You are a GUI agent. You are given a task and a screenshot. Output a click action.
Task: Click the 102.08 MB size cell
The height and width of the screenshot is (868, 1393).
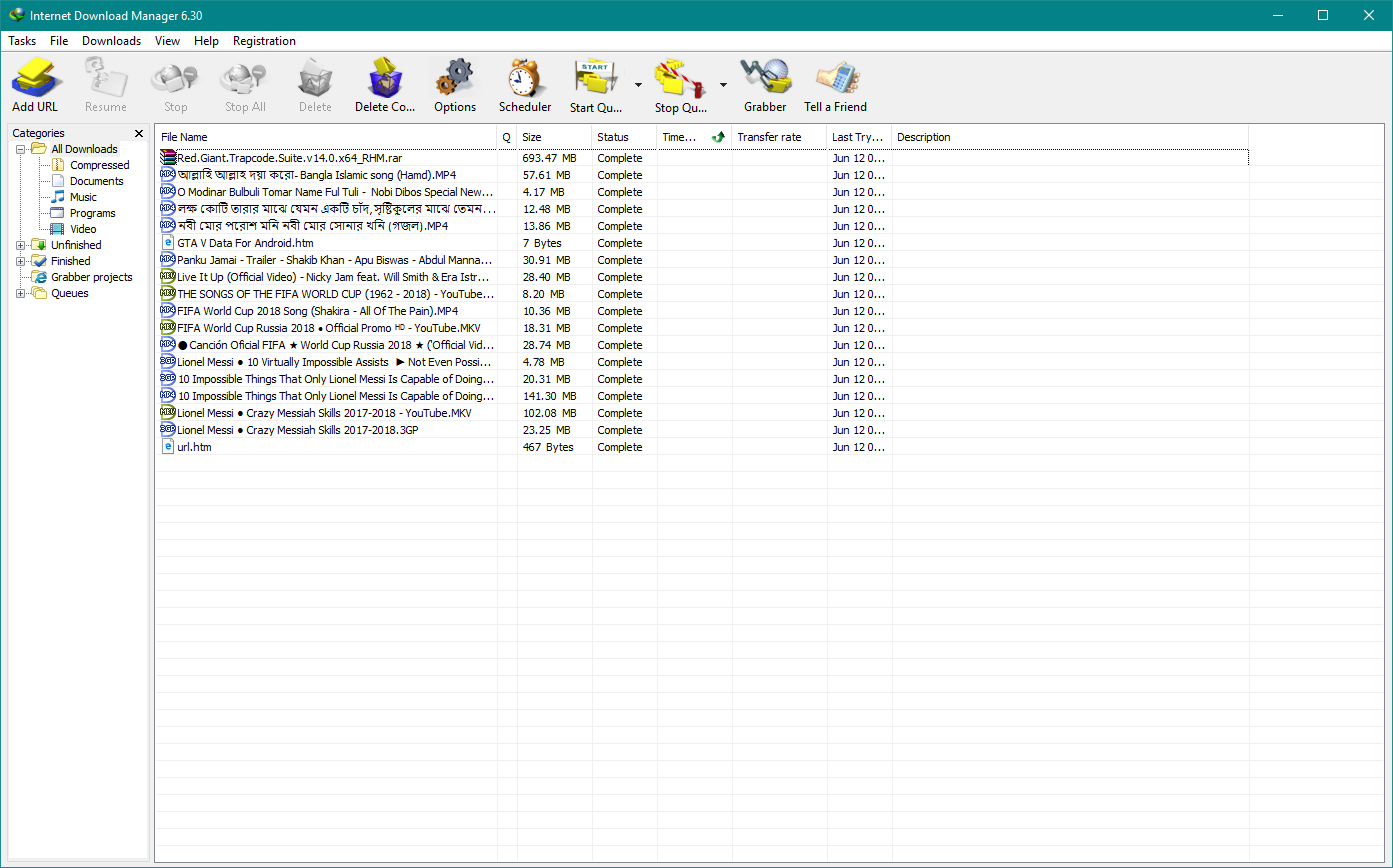pyautogui.click(x=549, y=413)
